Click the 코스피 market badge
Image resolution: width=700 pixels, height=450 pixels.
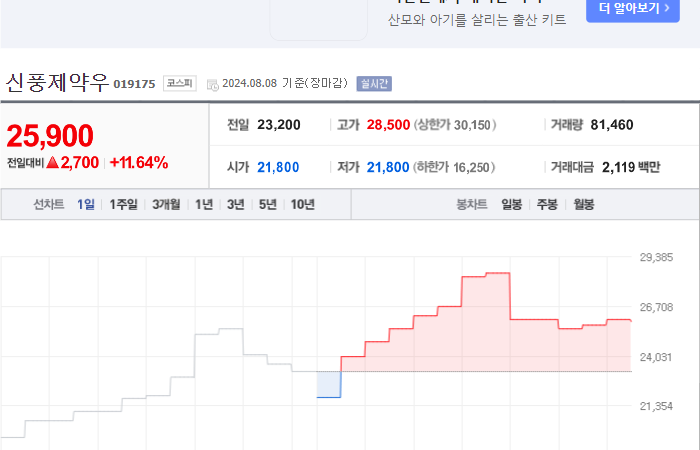tap(179, 83)
